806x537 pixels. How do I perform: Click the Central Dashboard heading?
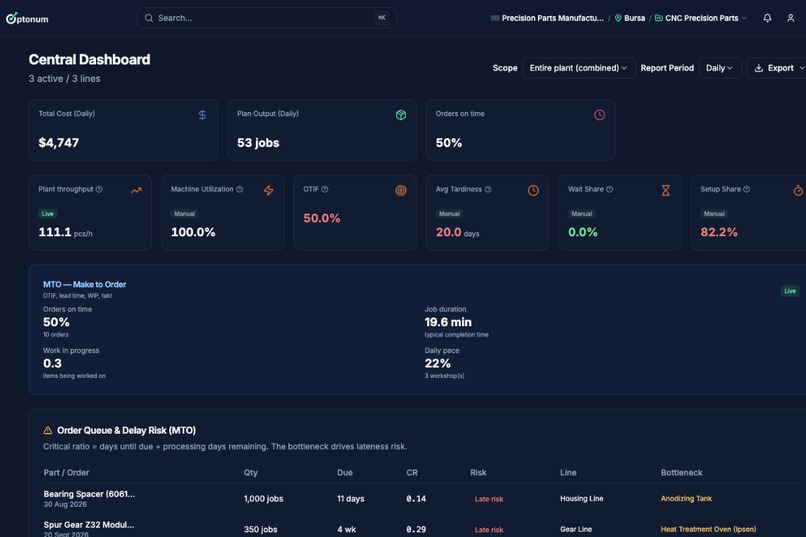tap(89, 60)
